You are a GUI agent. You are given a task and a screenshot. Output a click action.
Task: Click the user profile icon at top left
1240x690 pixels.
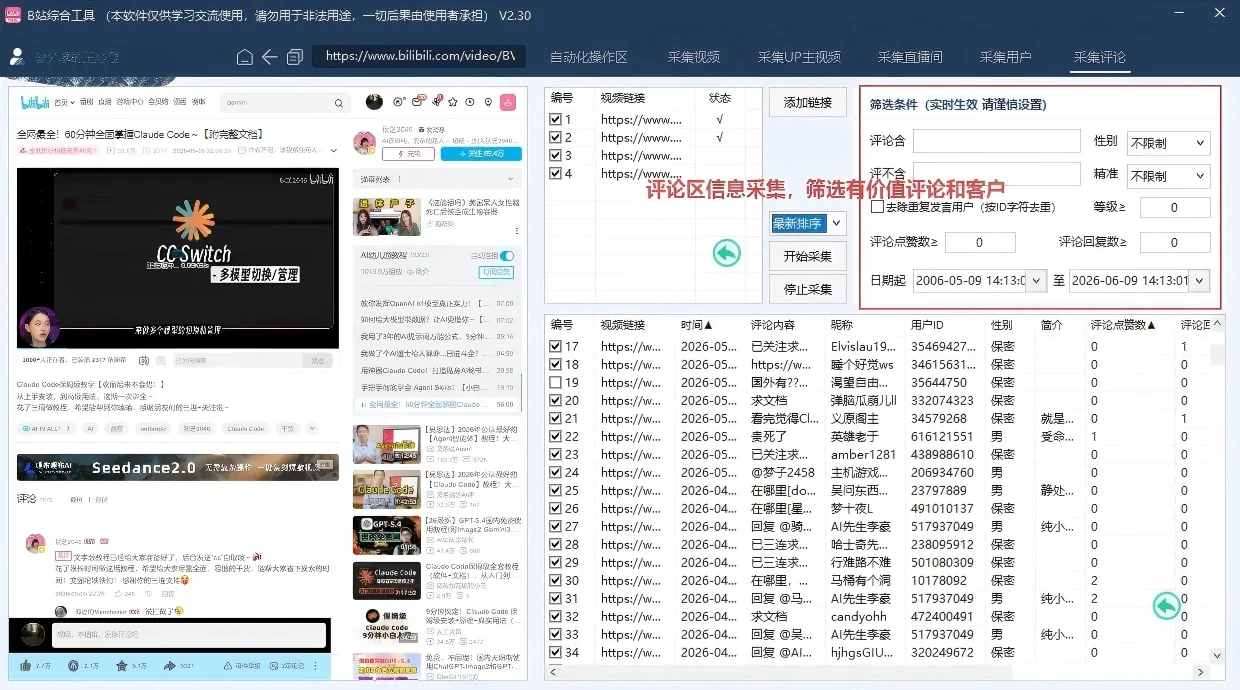[x=17, y=58]
